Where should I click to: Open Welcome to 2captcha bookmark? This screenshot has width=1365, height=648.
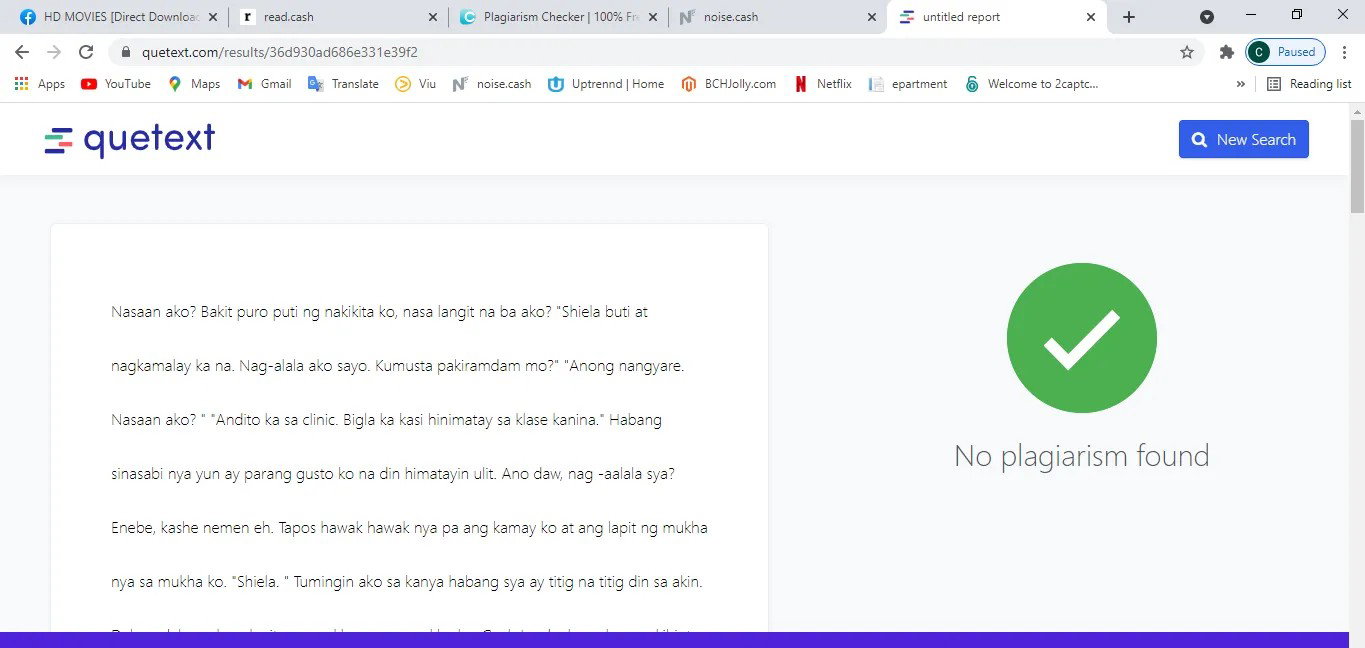[1032, 84]
